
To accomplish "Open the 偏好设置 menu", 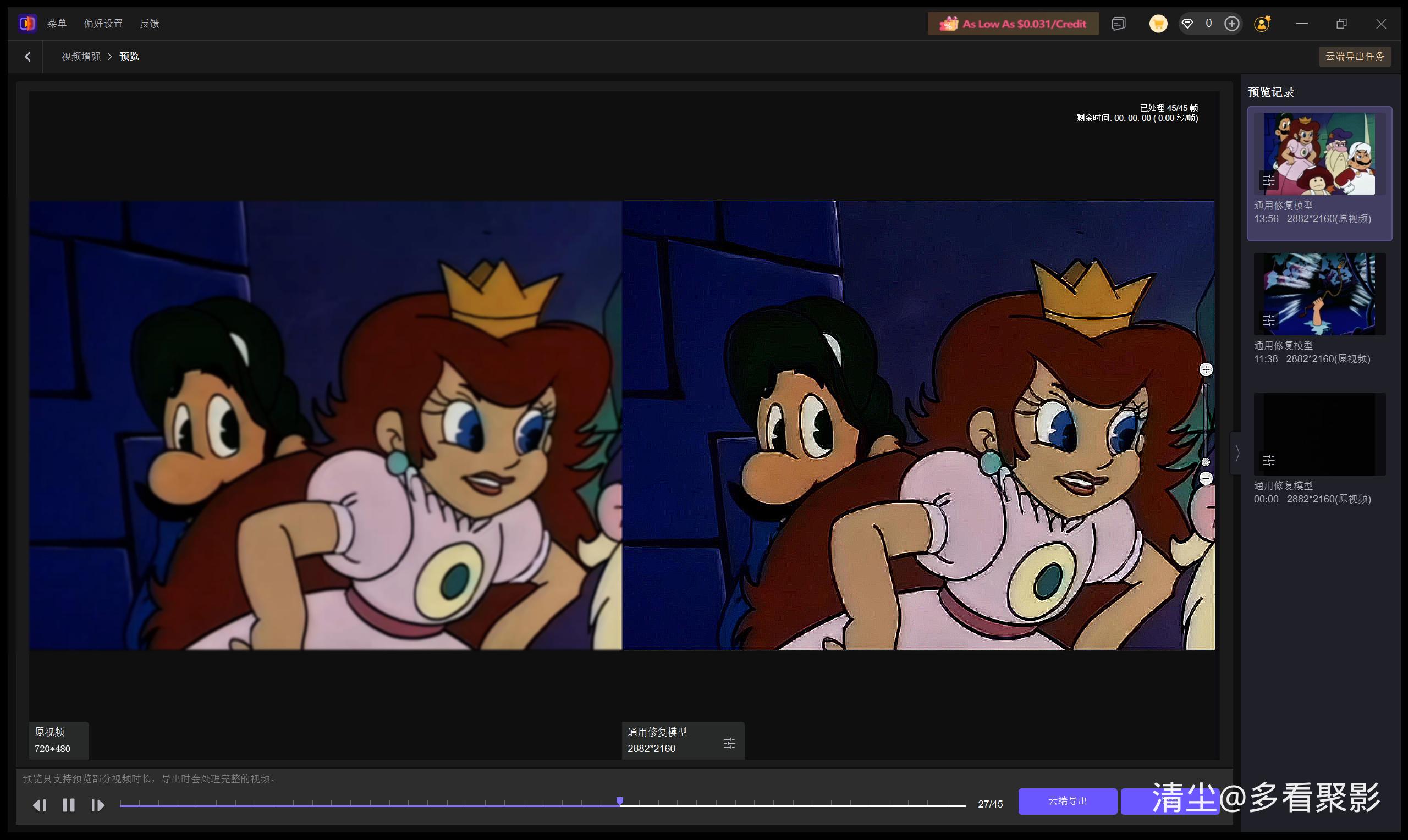I will click(103, 24).
